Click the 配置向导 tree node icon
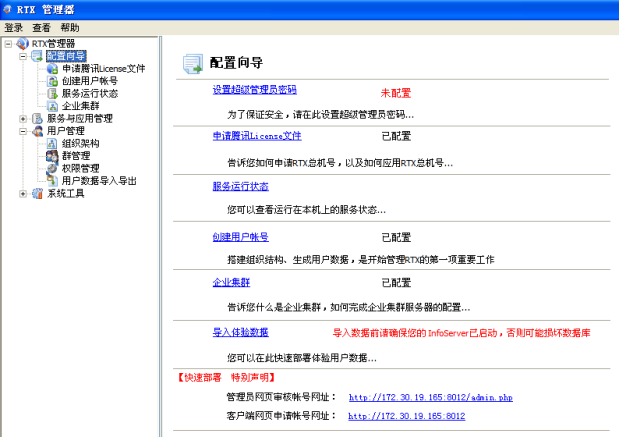This screenshot has height=437, width=620. coord(37,56)
